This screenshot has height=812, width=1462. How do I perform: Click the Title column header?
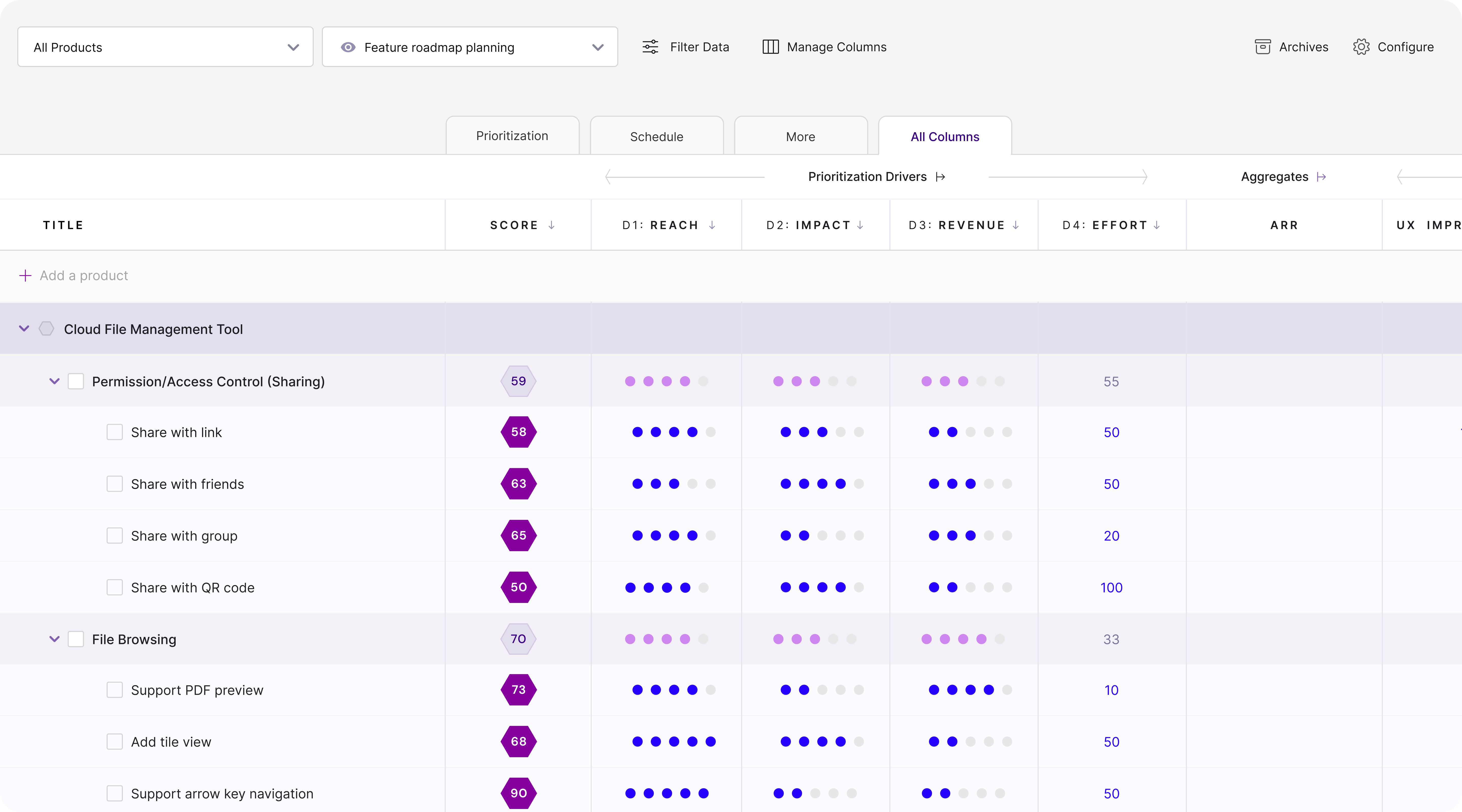(x=63, y=225)
